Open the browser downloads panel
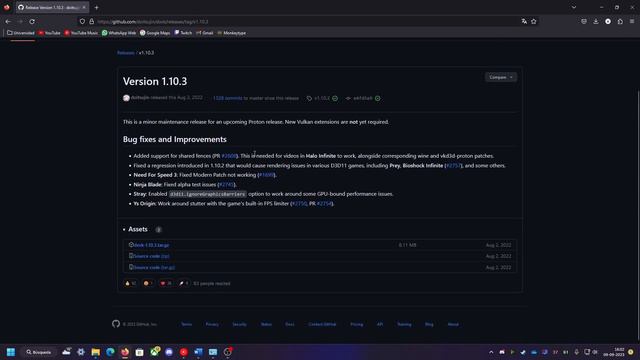 [x=596, y=21]
